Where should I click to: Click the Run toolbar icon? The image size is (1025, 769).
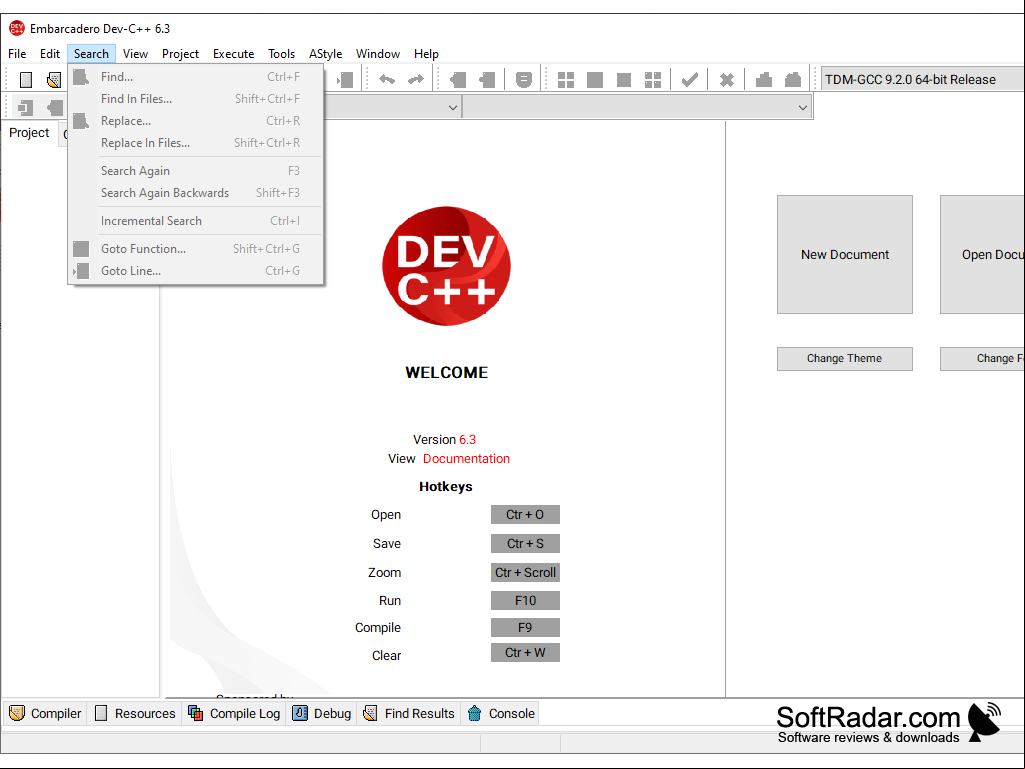tap(595, 80)
